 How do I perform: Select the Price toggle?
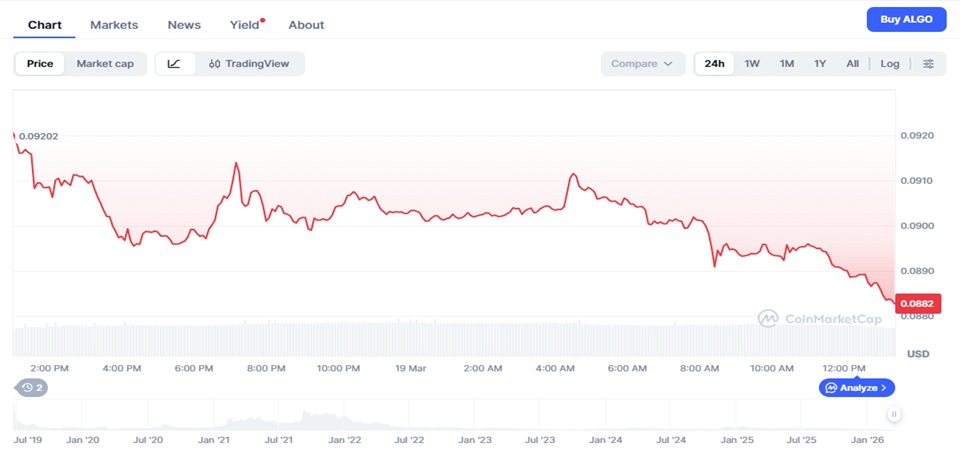40,64
